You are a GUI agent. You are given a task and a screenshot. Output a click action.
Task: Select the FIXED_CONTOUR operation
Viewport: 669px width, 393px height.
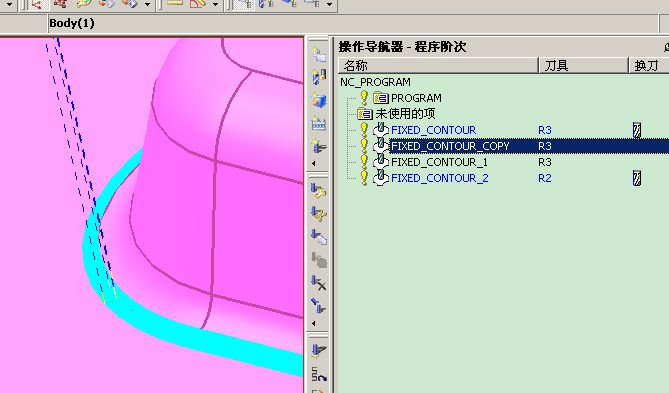[x=433, y=130]
